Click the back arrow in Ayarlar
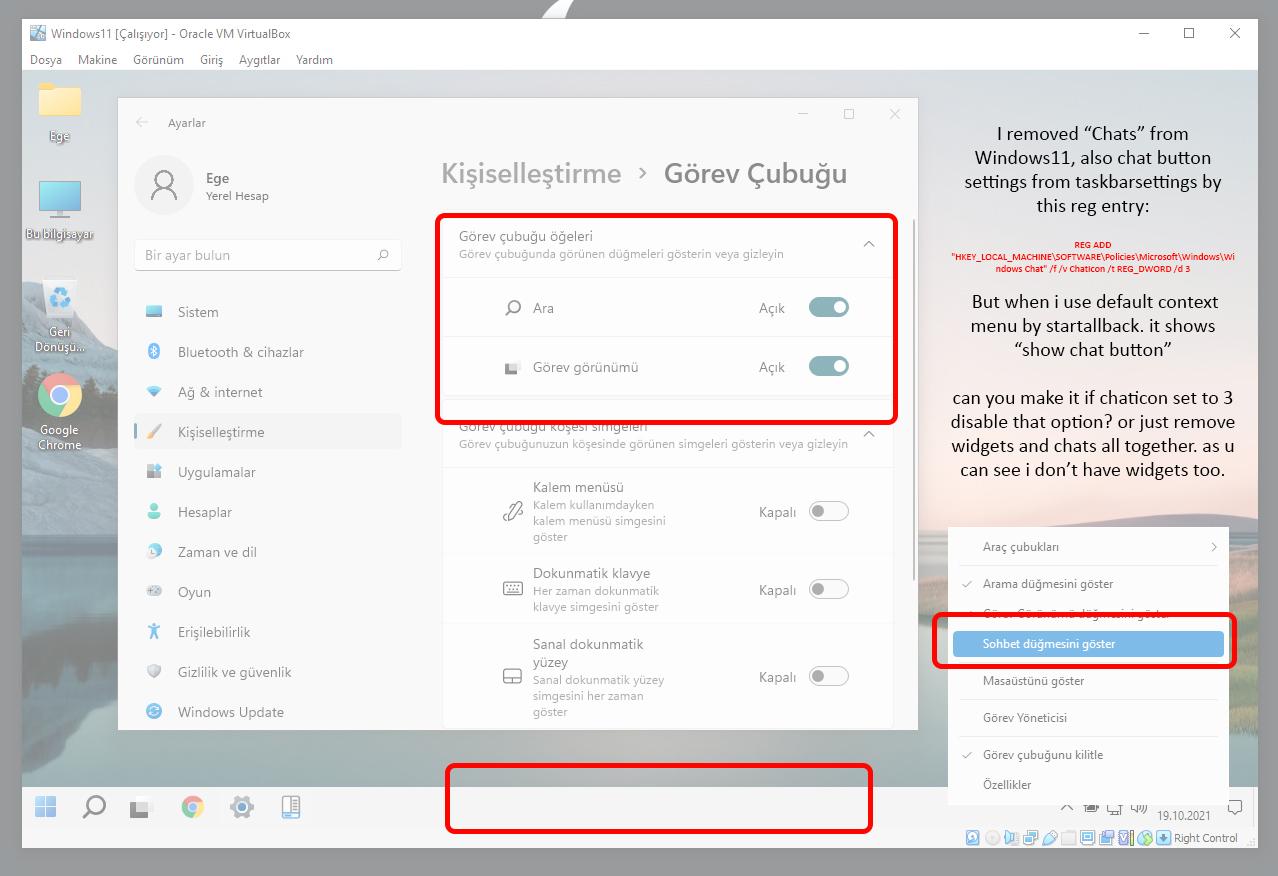The width and height of the screenshot is (1278, 876). (x=142, y=122)
